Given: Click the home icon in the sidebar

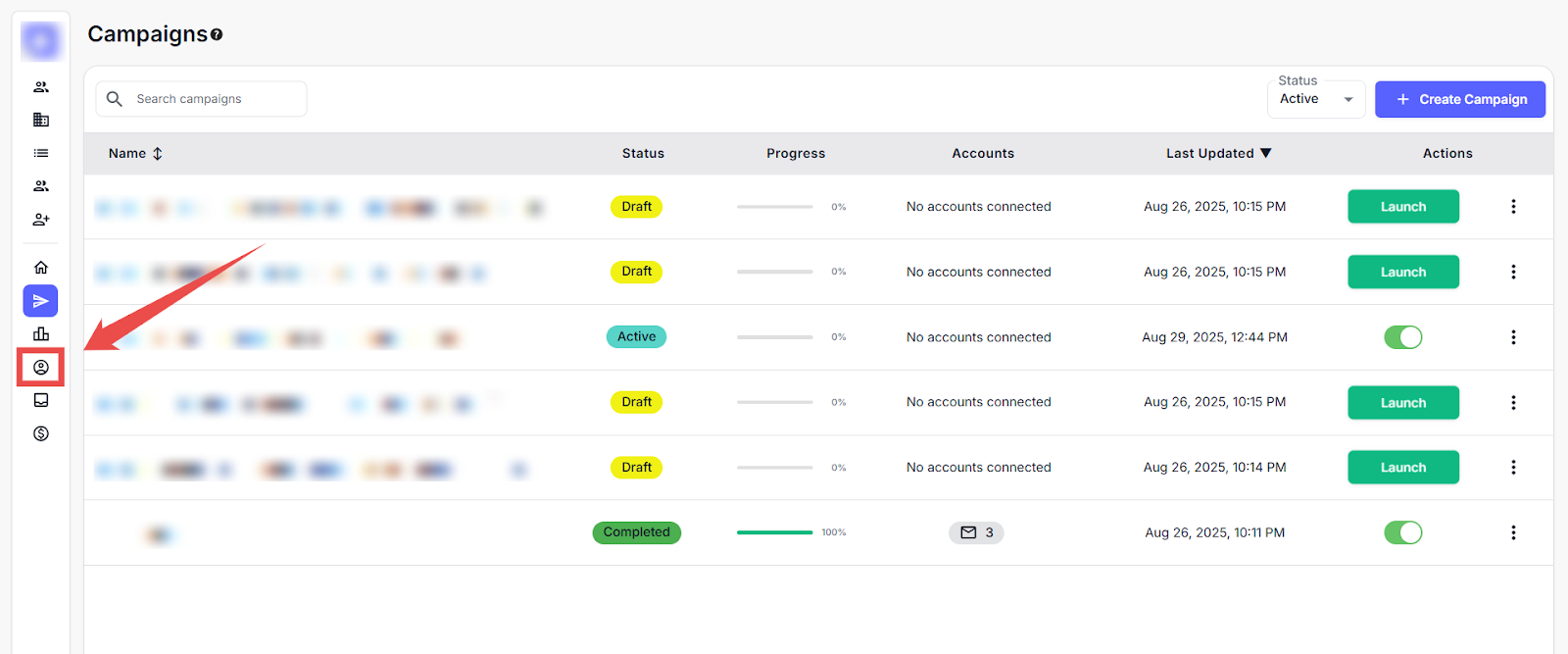Looking at the screenshot, I should click(40, 268).
